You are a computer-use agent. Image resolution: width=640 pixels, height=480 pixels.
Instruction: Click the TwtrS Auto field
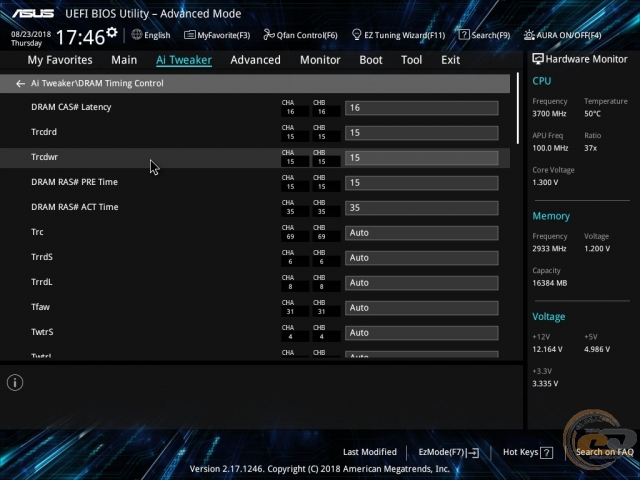(422, 333)
